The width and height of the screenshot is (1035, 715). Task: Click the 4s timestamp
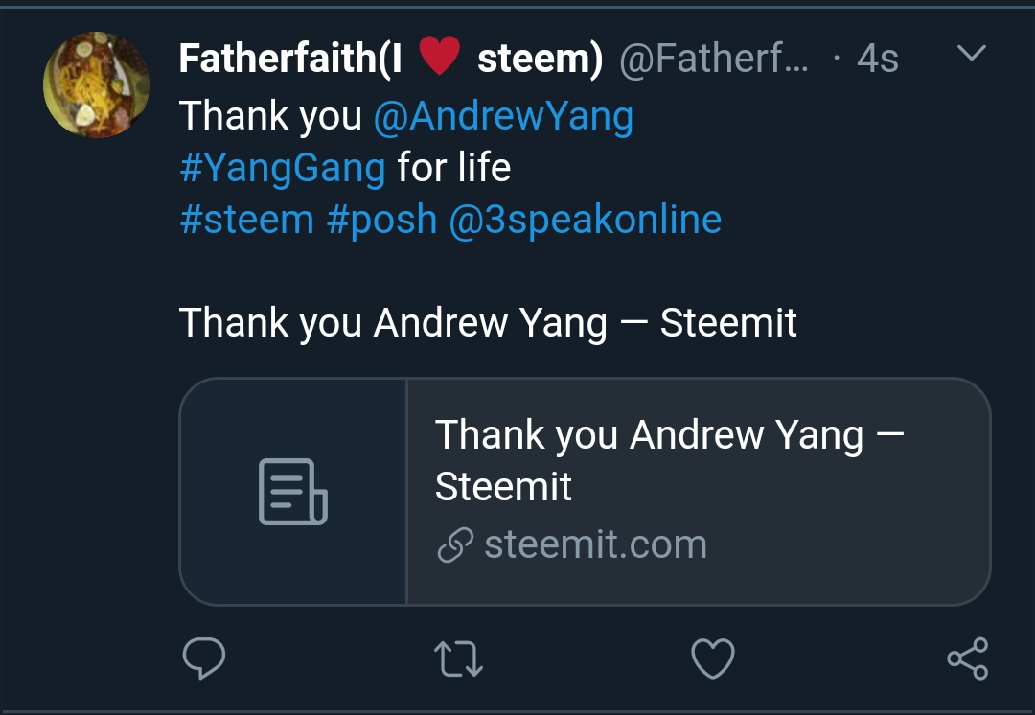(x=878, y=59)
